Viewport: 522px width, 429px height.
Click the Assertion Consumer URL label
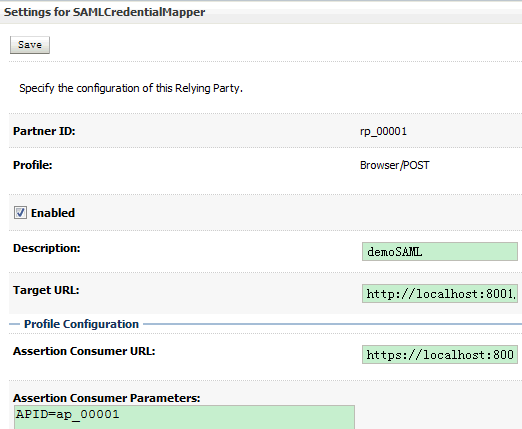[x=84, y=351]
